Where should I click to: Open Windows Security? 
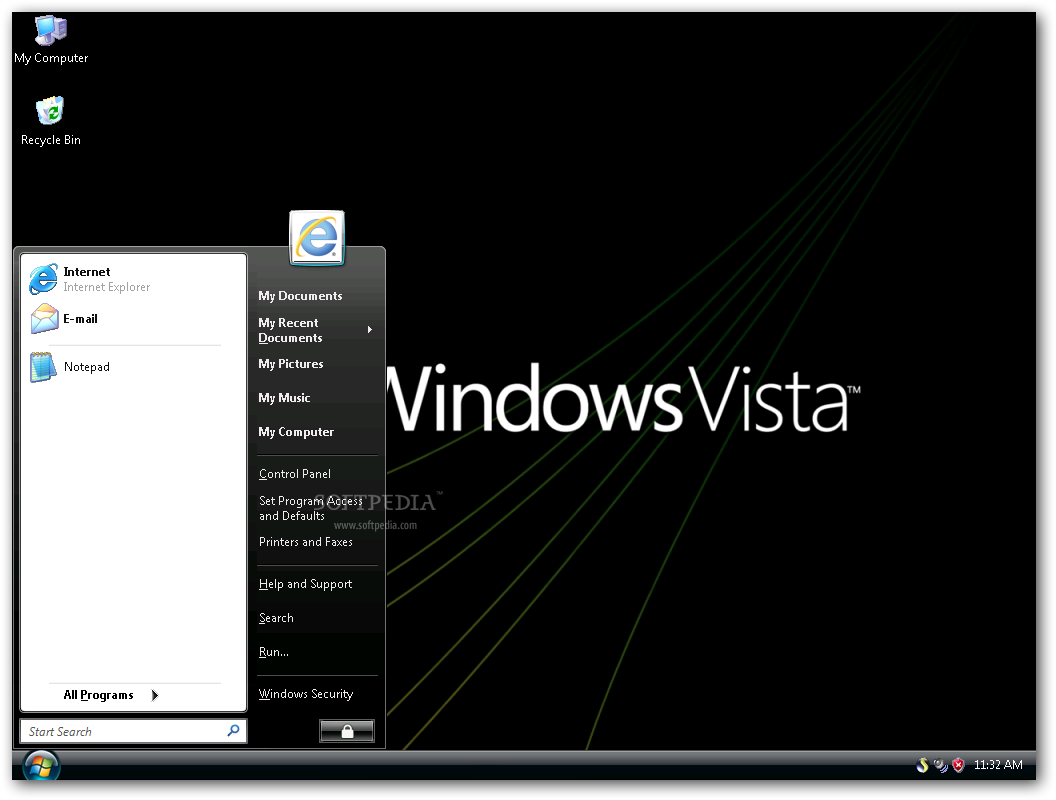click(306, 694)
